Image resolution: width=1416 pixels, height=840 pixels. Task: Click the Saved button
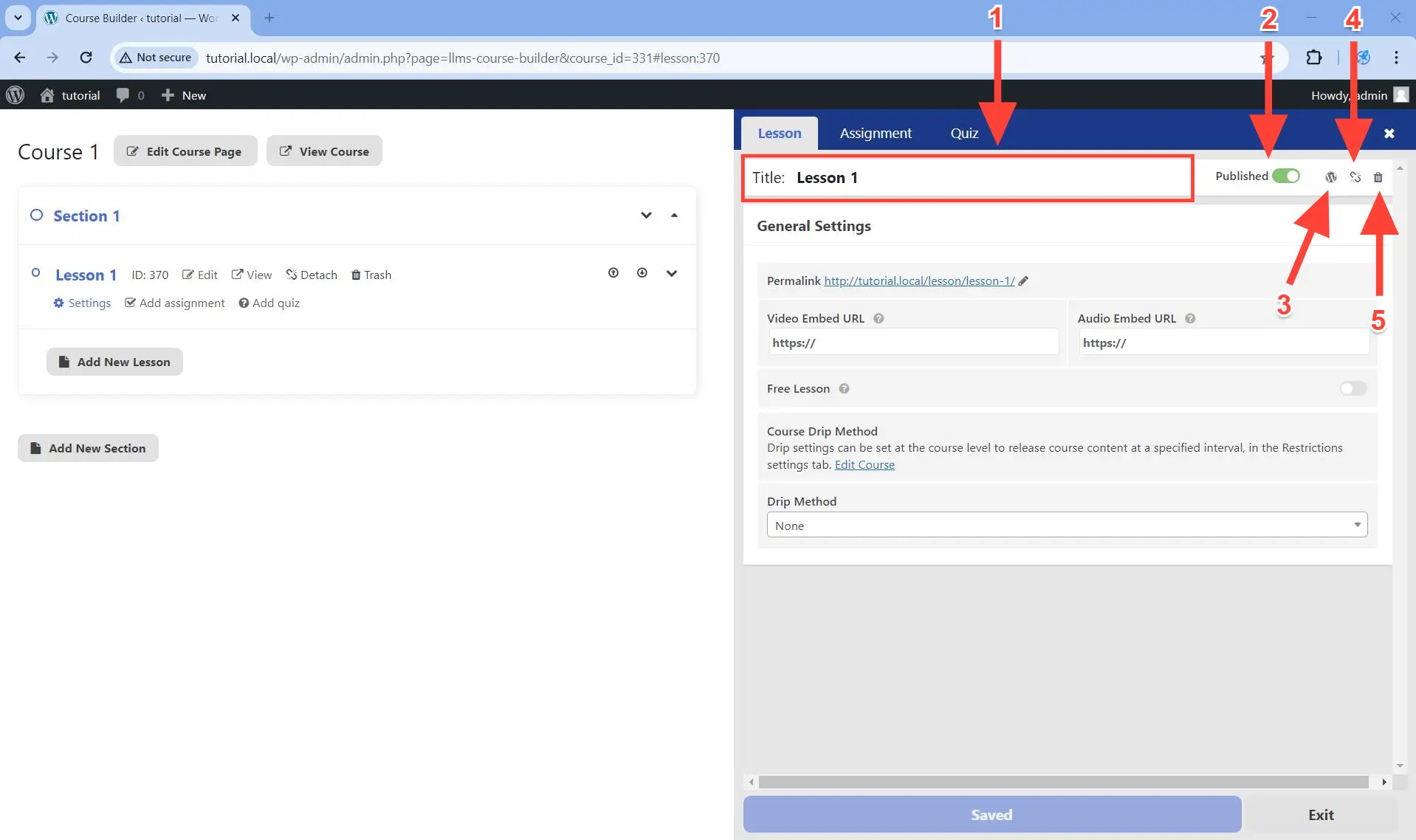991,814
